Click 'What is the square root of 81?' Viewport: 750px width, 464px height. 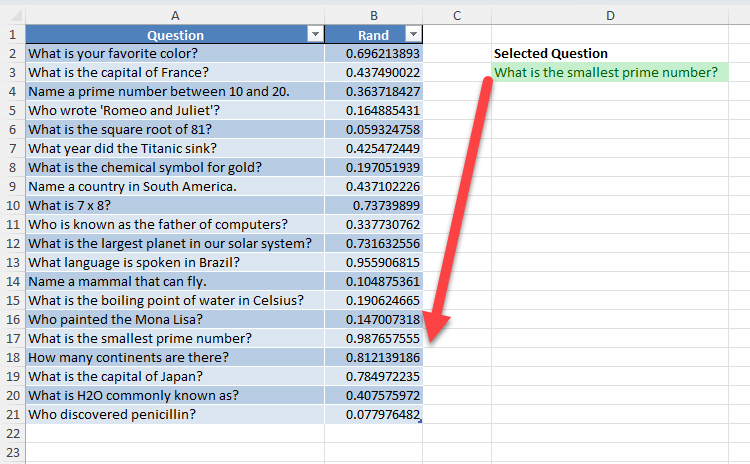175,129
